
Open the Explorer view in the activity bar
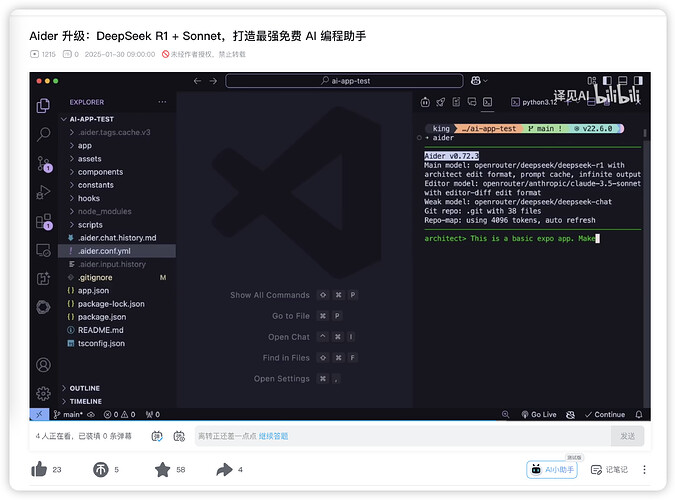coord(43,105)
